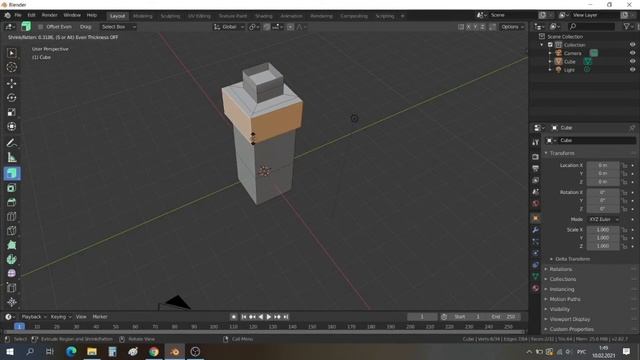The image size is (640, 360).
Task: Play the animation forward
Action: 269,317
